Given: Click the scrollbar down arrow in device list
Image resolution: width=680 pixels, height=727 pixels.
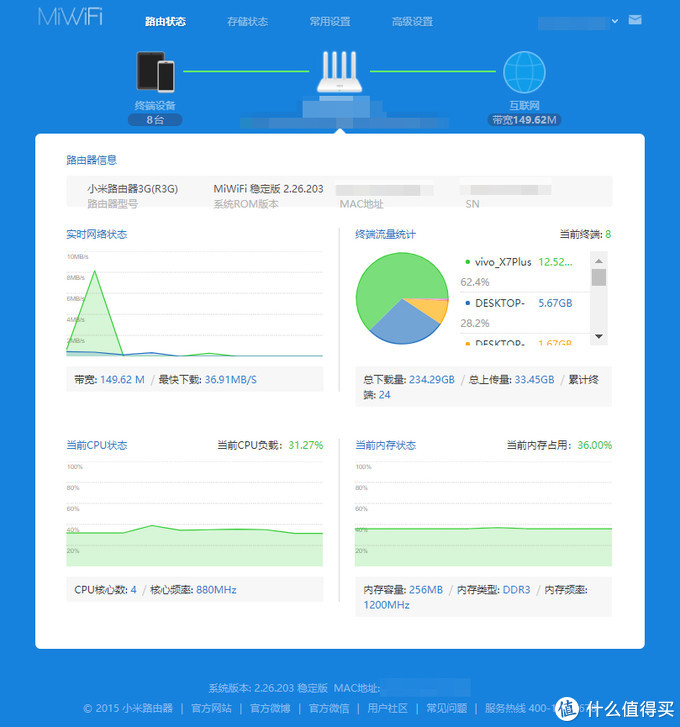Looking at the screenshot, I should coord(599,337).
